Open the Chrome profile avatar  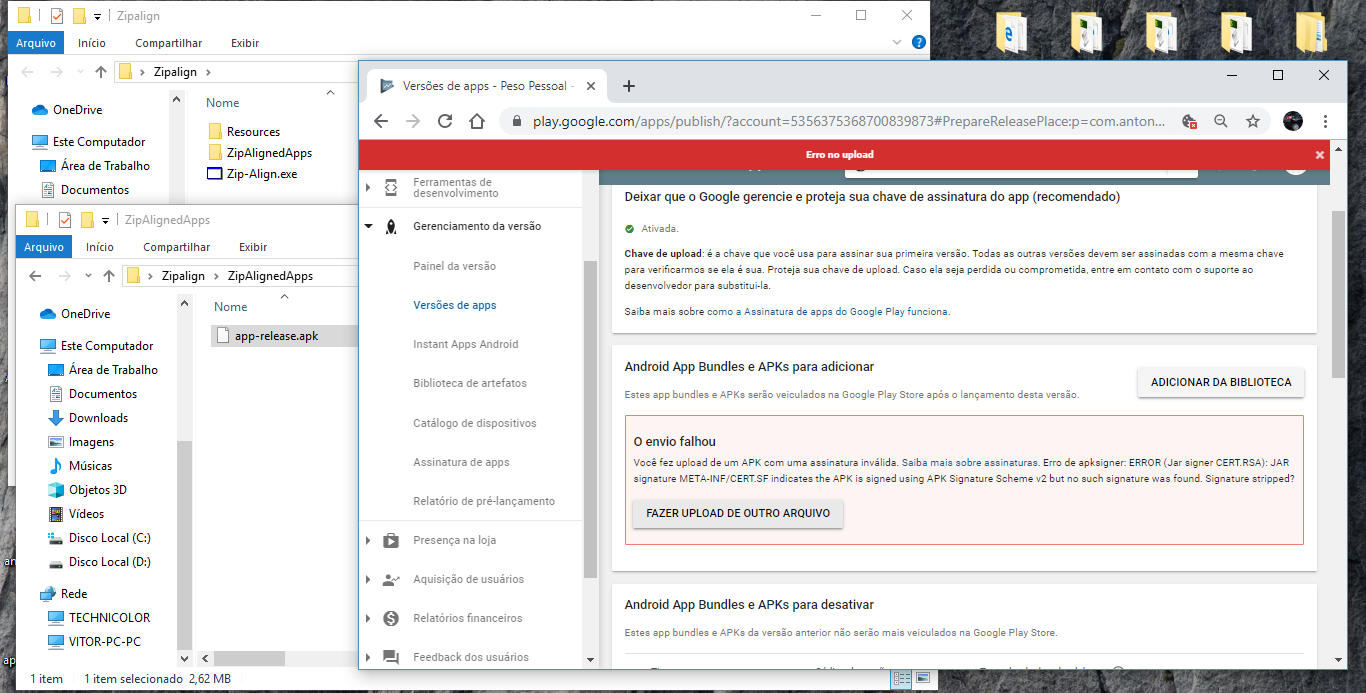[x=1293, y=121]
